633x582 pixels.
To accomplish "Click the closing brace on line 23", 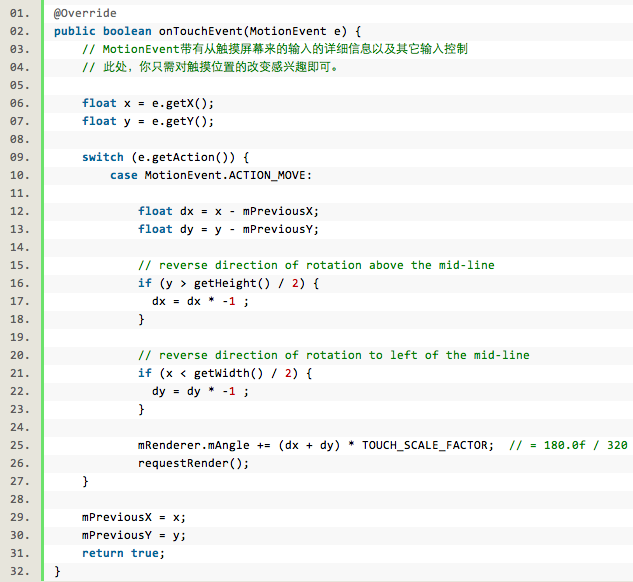I will tap(141, 409).
